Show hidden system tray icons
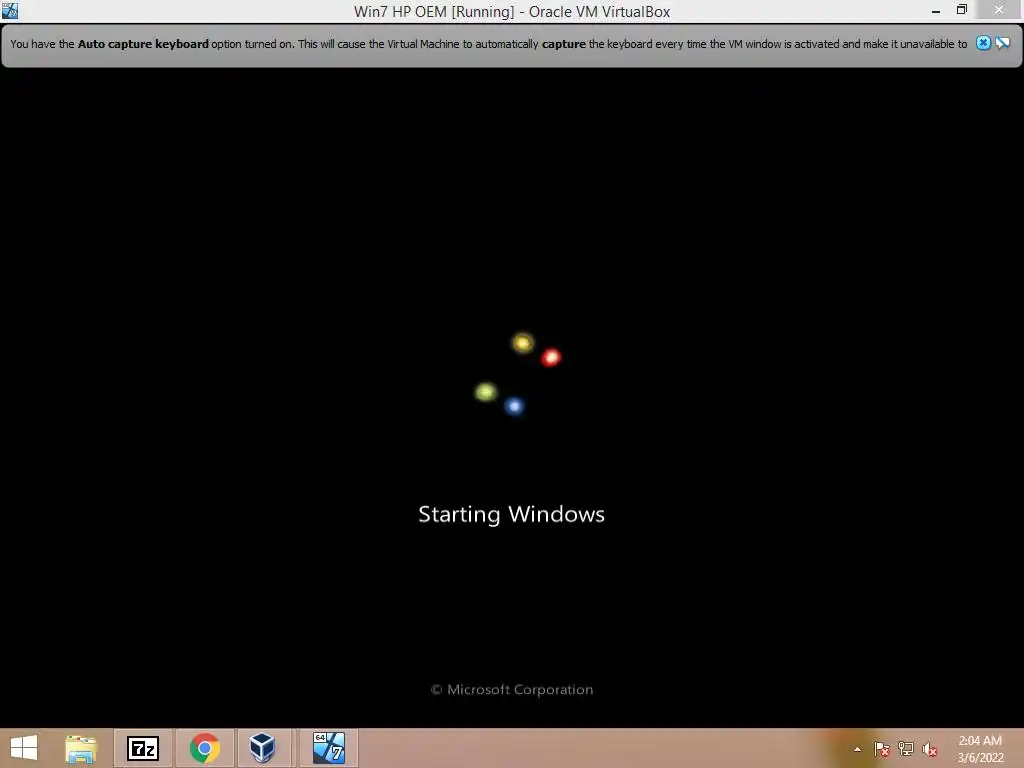The width and height of the screenshot is (1024, 768). (x=857, y=749)
